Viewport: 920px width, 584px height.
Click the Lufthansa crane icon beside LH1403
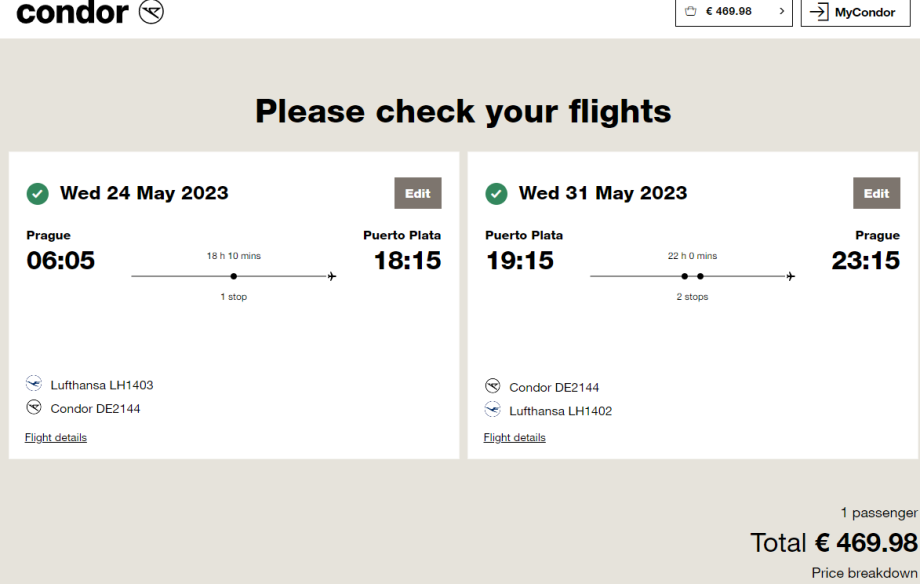click(x=34, y=384)
